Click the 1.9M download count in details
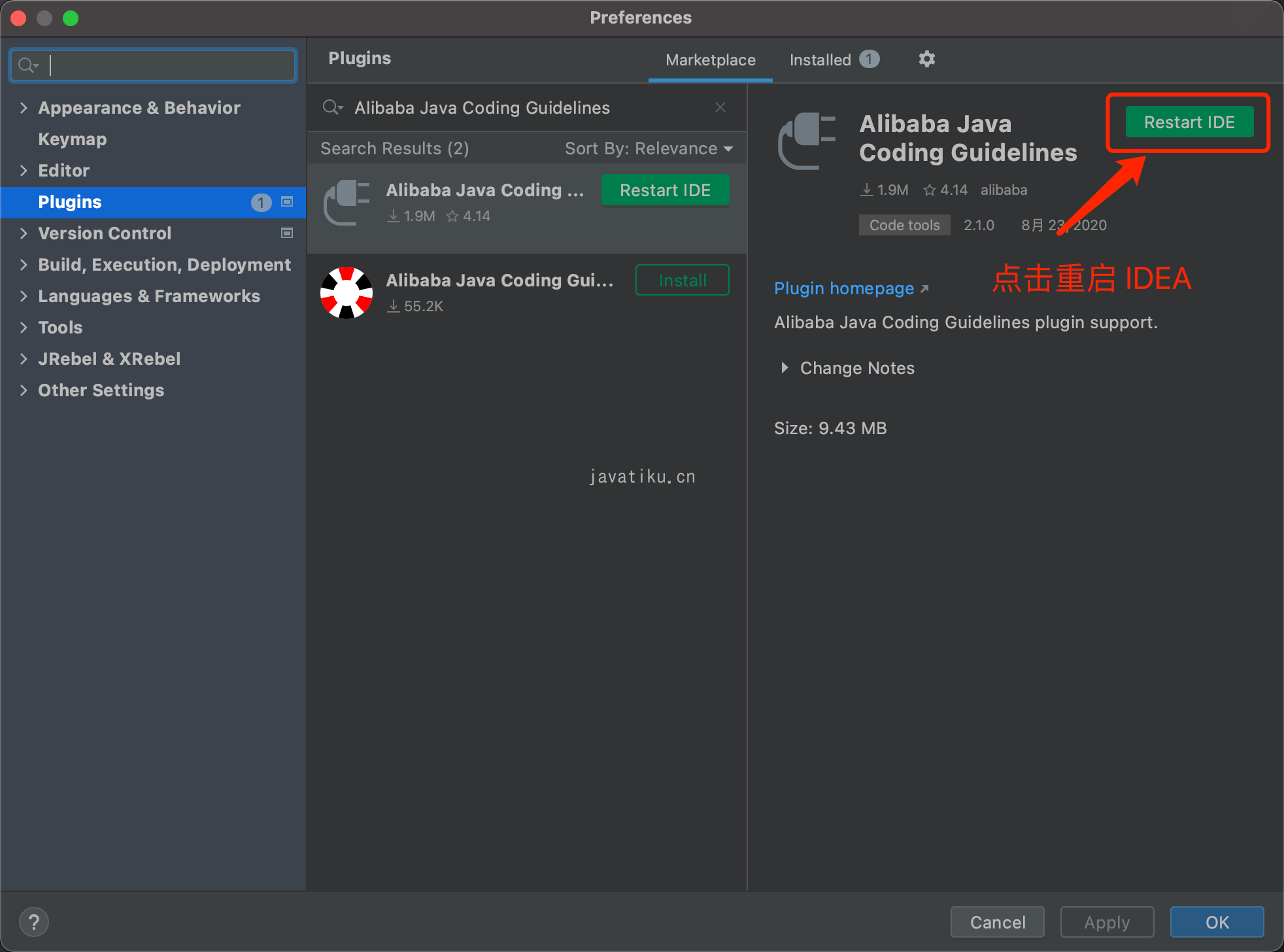Image resolution: width=1284 pixels, height=952 pixels. click(884, 190)
